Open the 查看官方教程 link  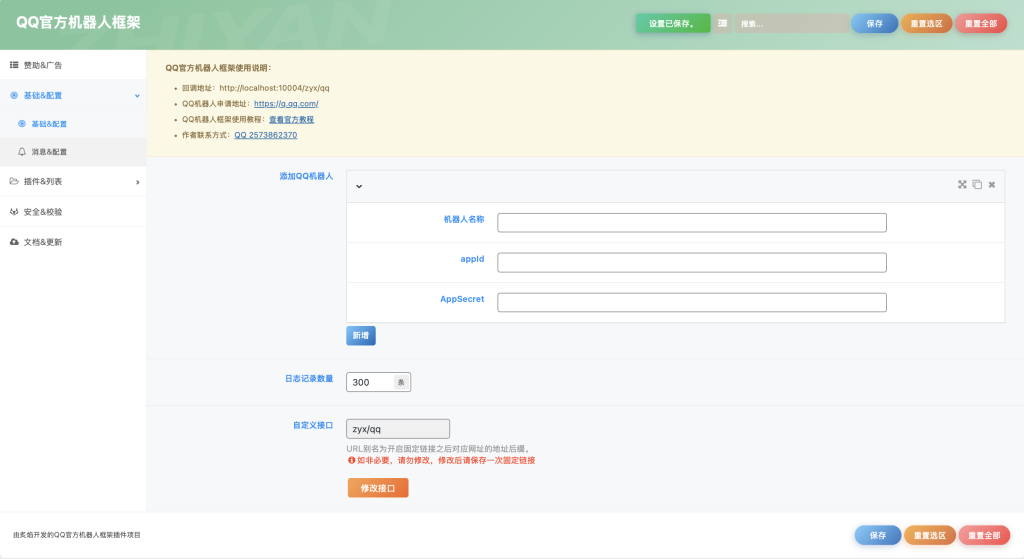(x=291, y=120)
